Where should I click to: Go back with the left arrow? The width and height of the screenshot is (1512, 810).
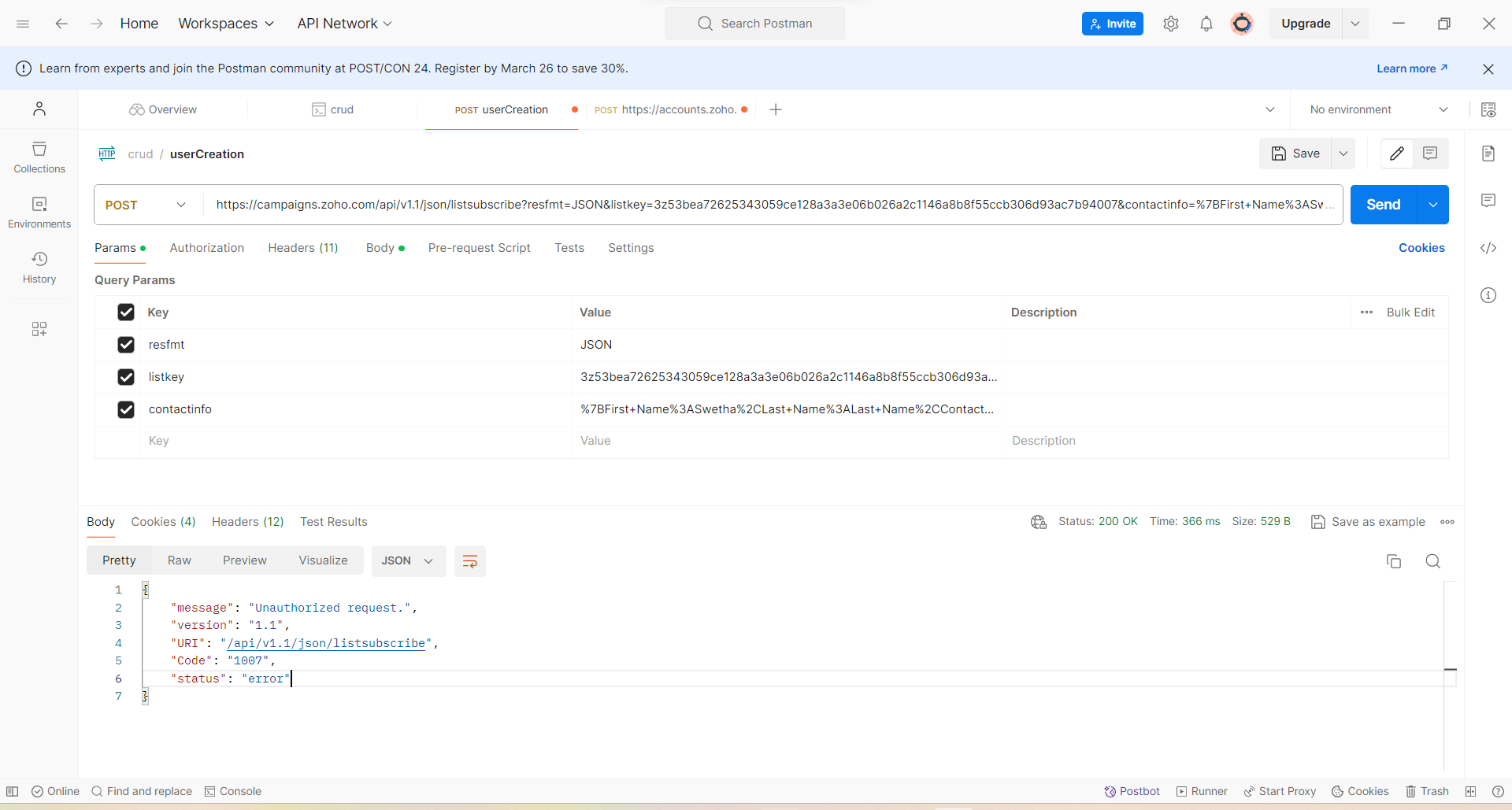(x=61, y=24)
